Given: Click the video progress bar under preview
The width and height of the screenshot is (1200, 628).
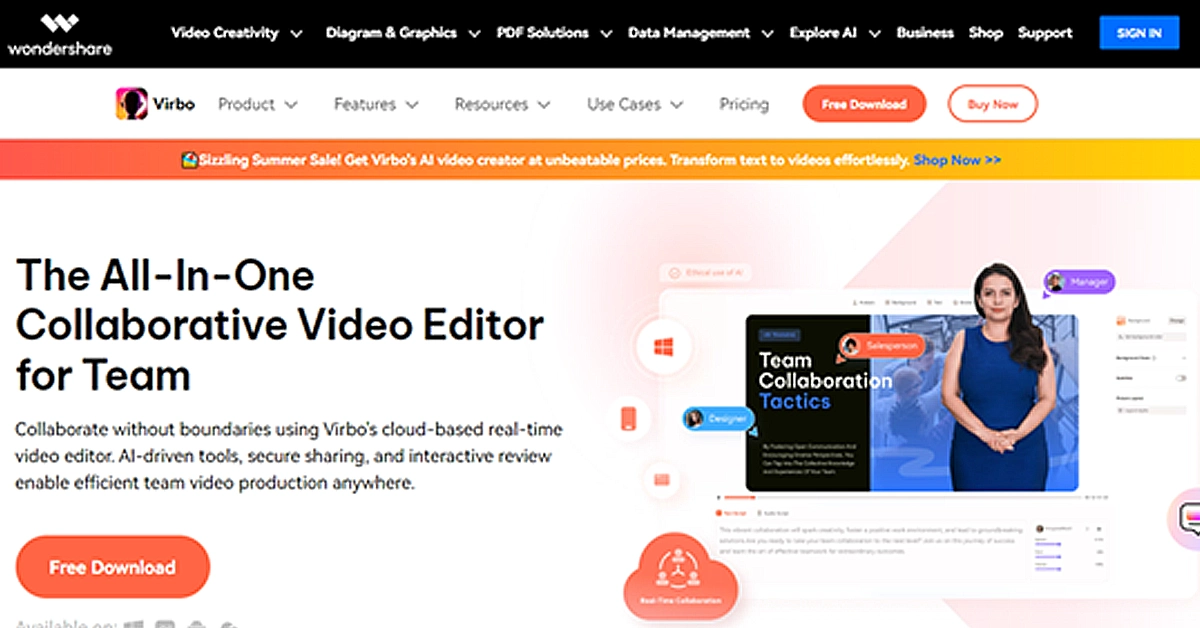Looking at the screenshot, I should [900, 497].
